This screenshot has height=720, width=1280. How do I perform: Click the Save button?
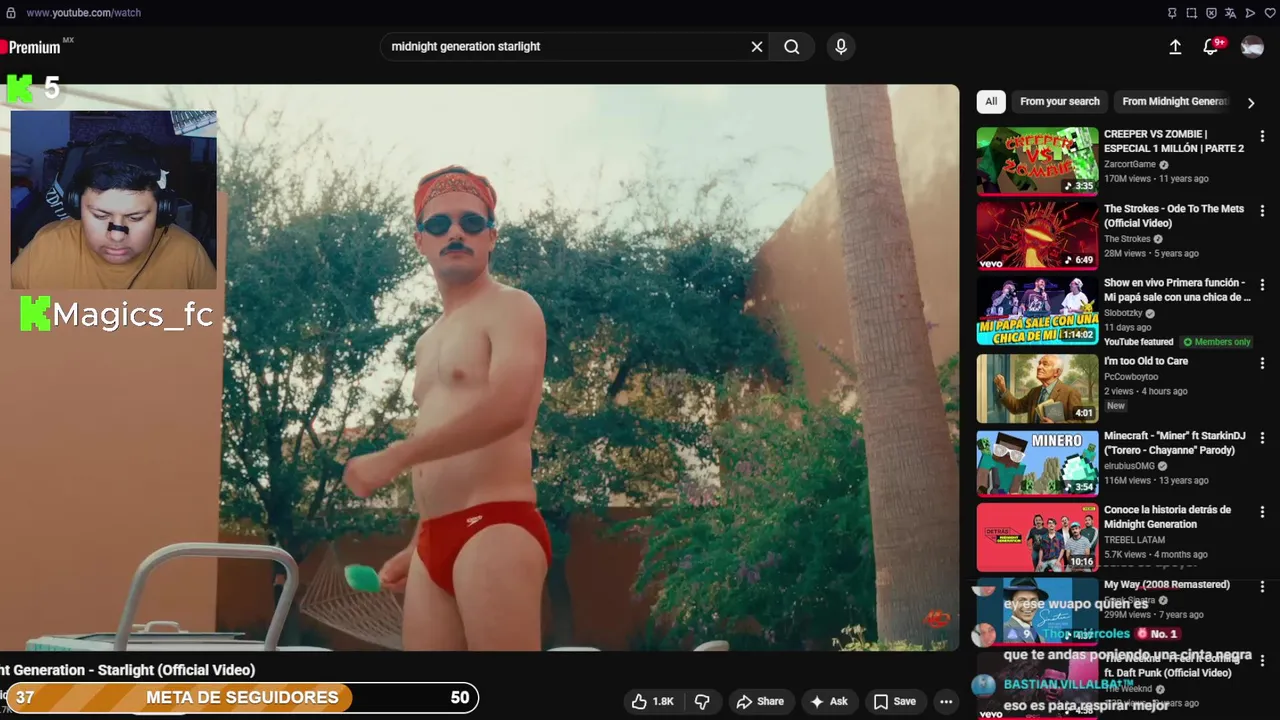894,702
